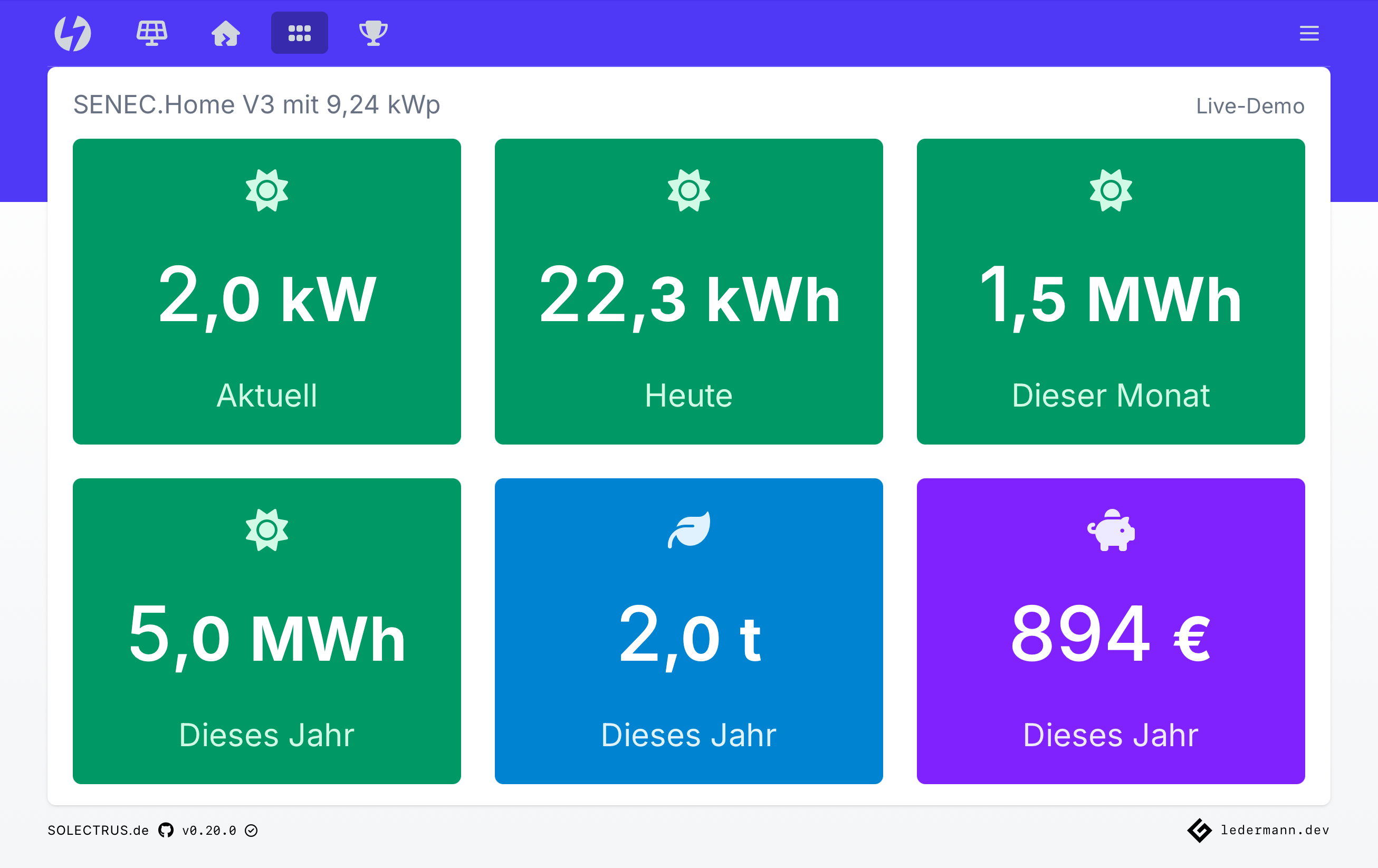
Task: Click the ledermann.dev diamond logo
Action: pos(1200,830)
